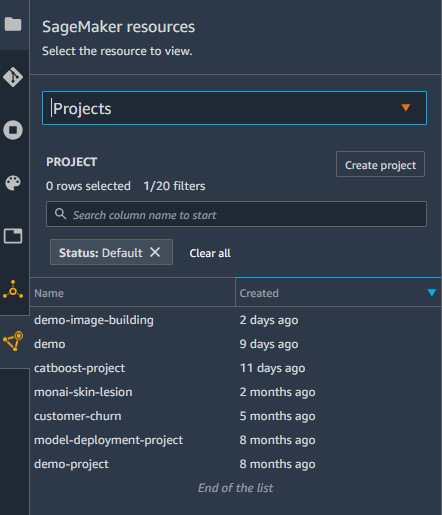Select the SageMaker resources sidebar icon
442x515 pixels.
click(13, 341)
